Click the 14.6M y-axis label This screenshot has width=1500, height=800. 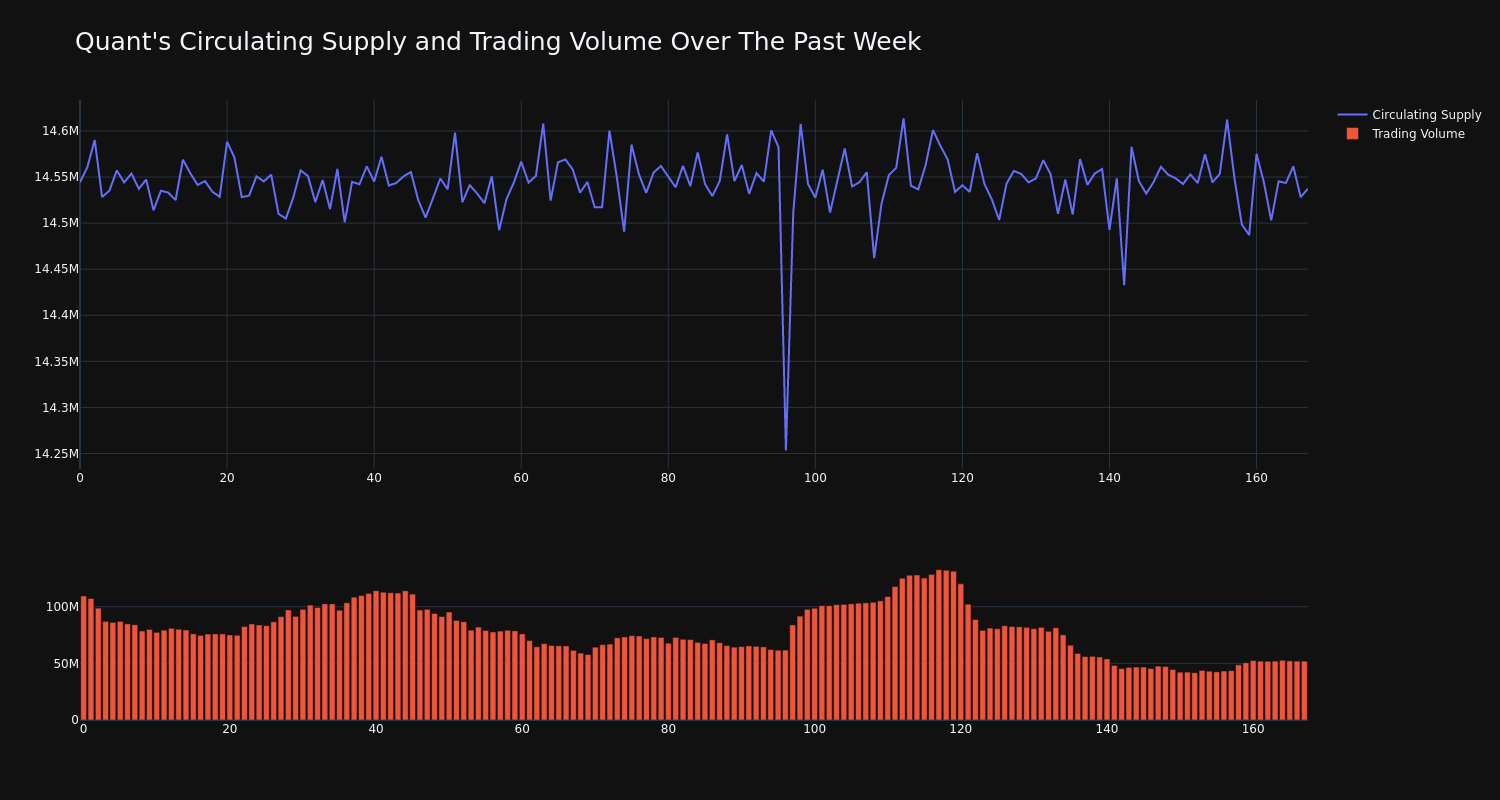pyautogui.click(x=60, y=131)
